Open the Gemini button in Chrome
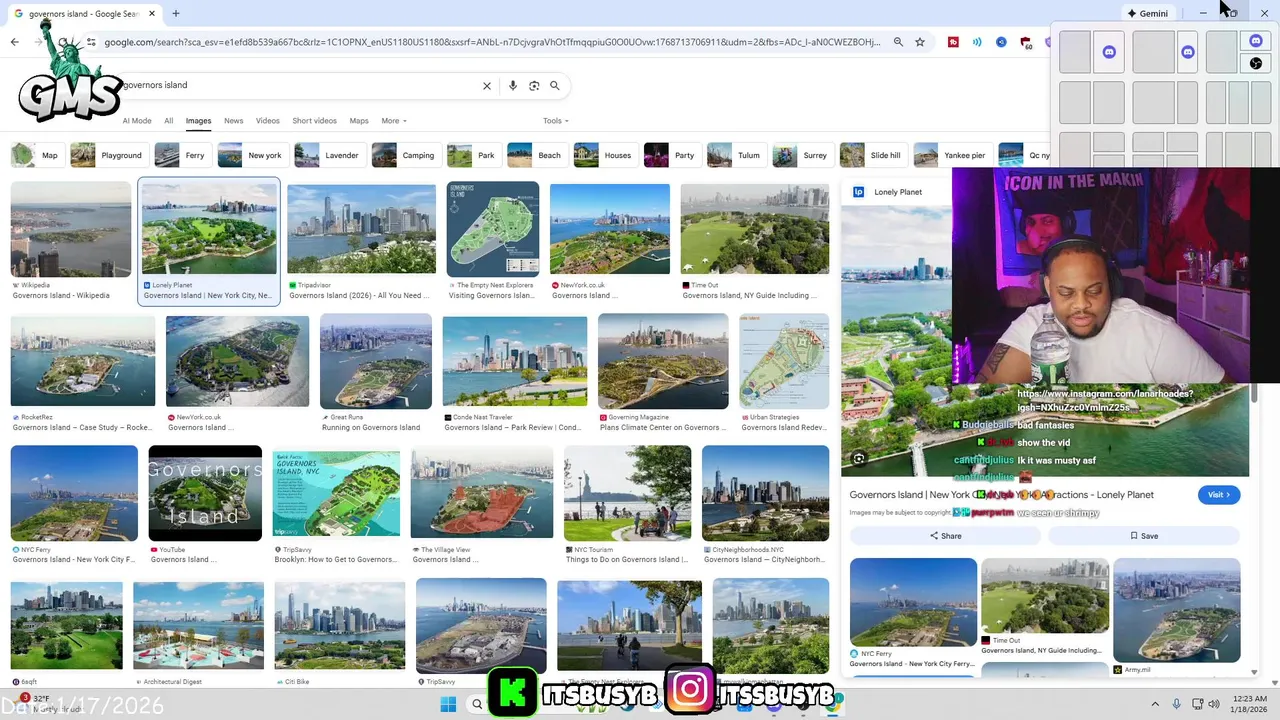The width and height of the screenshot is (1280, 720). (1147, 13)
